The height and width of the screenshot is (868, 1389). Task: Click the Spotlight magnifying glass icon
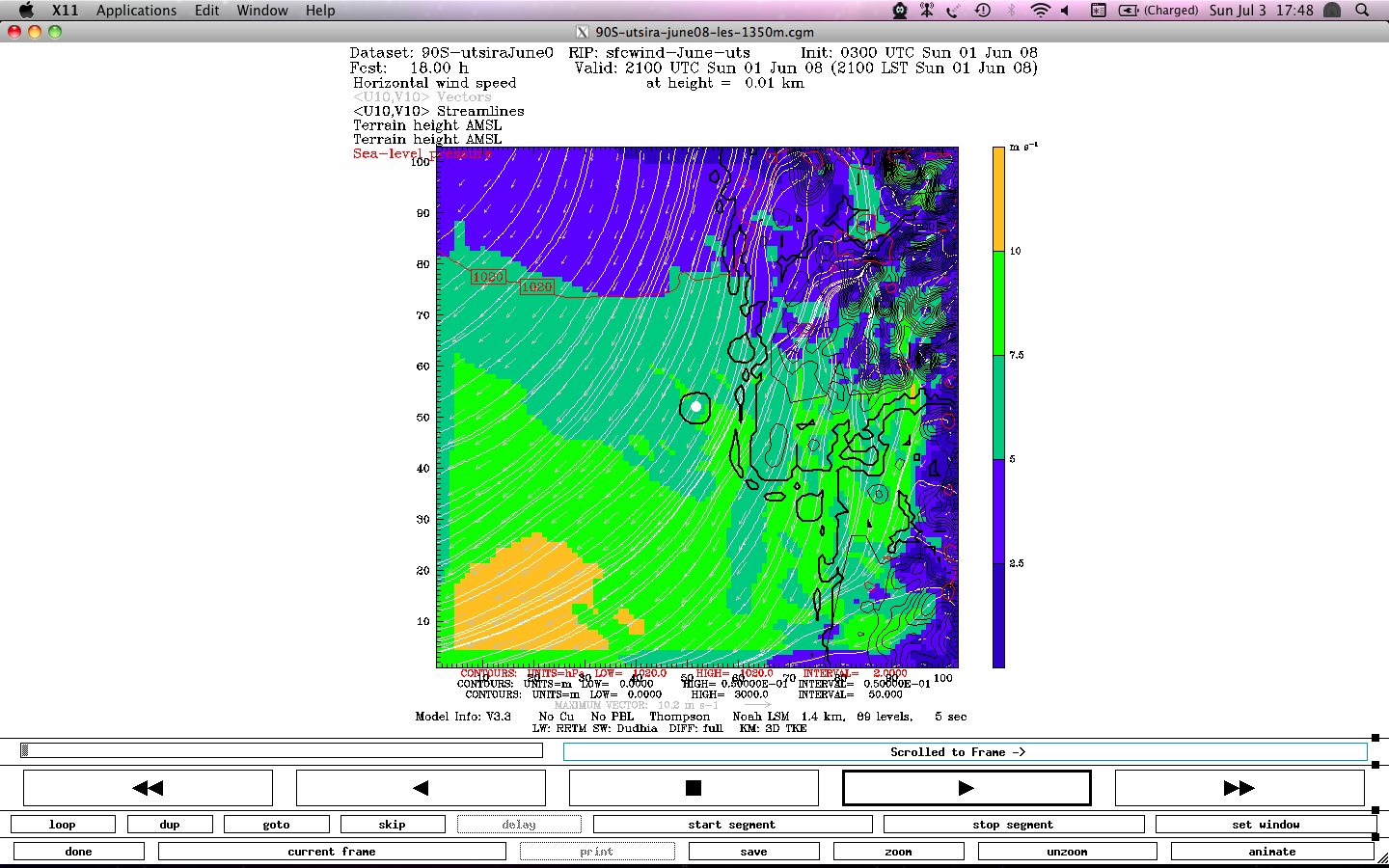[1362, 11]
